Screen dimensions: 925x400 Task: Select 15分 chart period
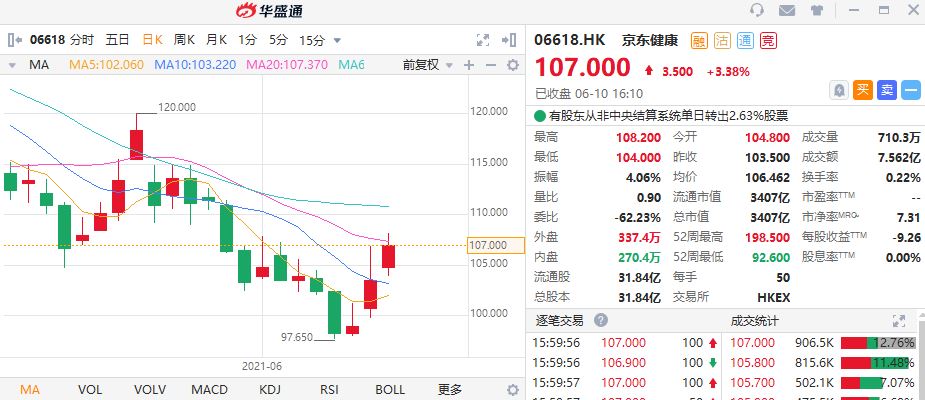(x=312, y=40)
